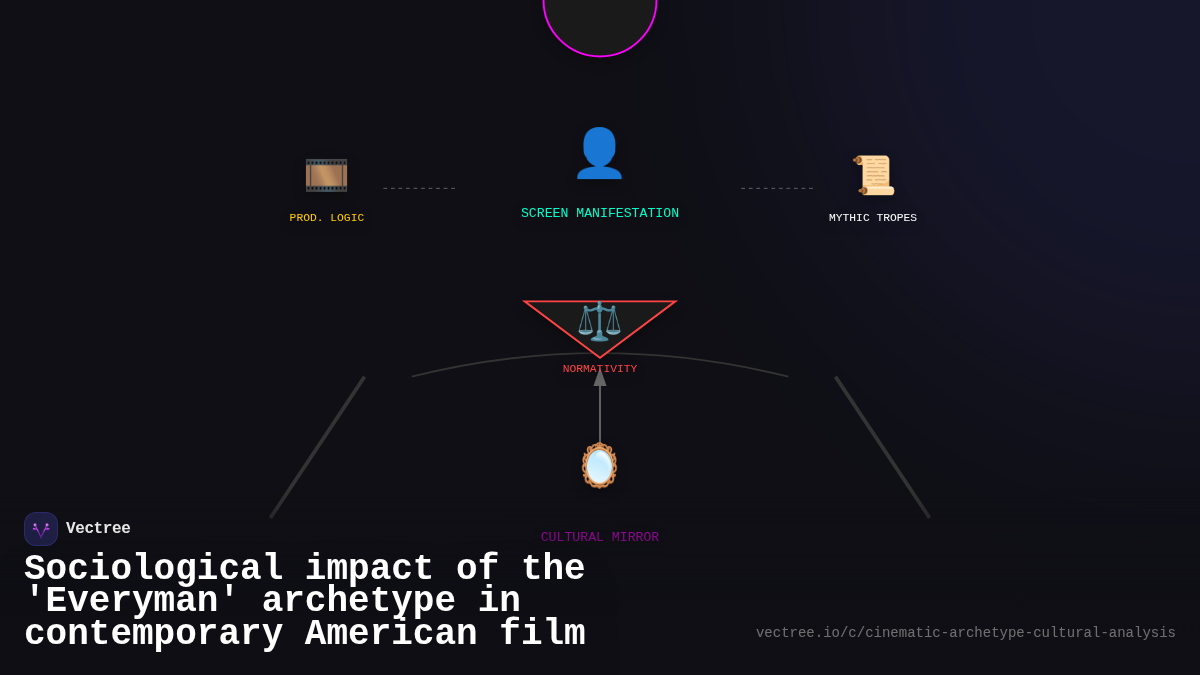This screenshot has height=675, width=1200.
Task: Select the article title about the Everyman archetype
Action: click(305, 600)
